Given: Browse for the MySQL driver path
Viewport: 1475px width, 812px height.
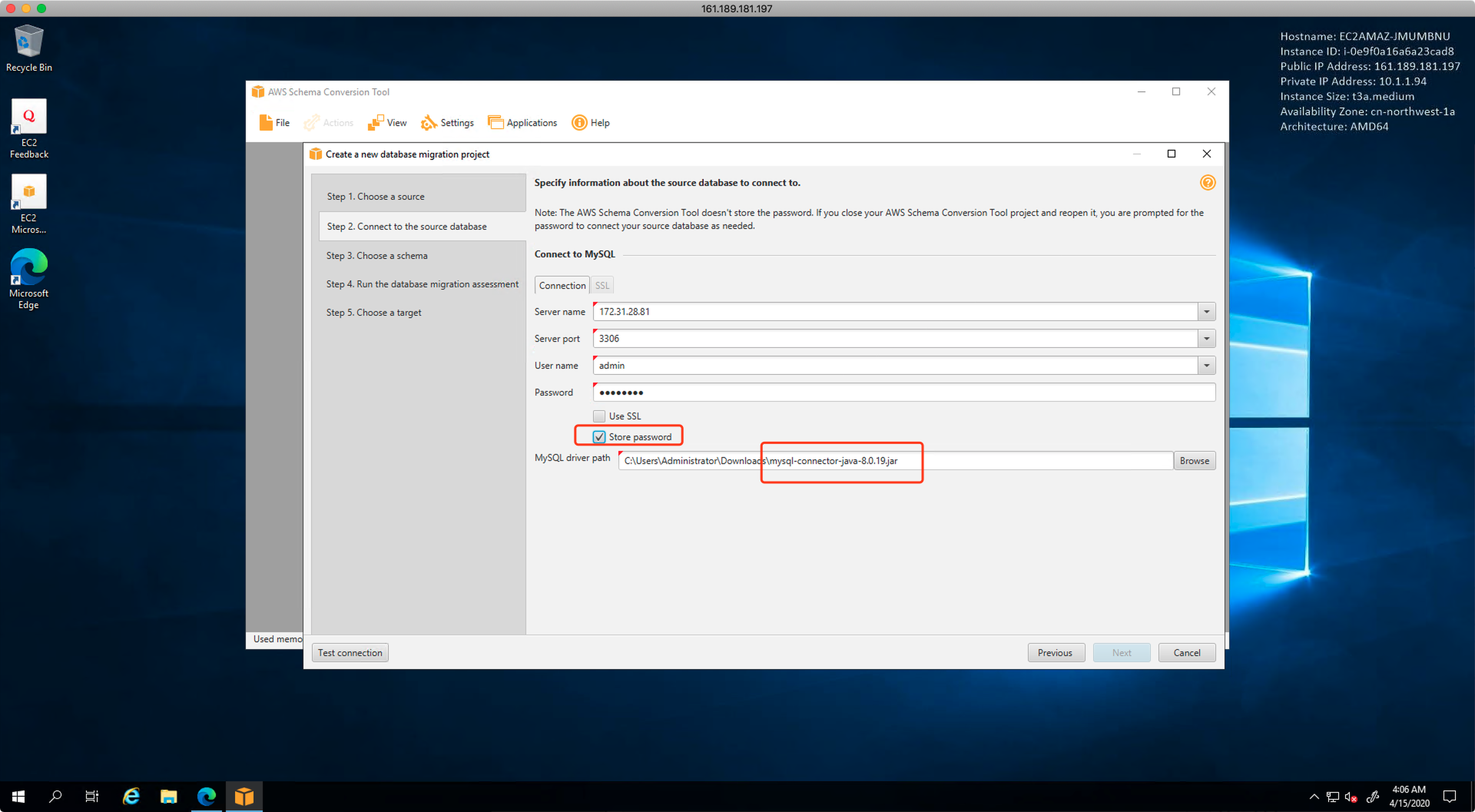Looking at the screenshot, I should tap(1194, 461).
